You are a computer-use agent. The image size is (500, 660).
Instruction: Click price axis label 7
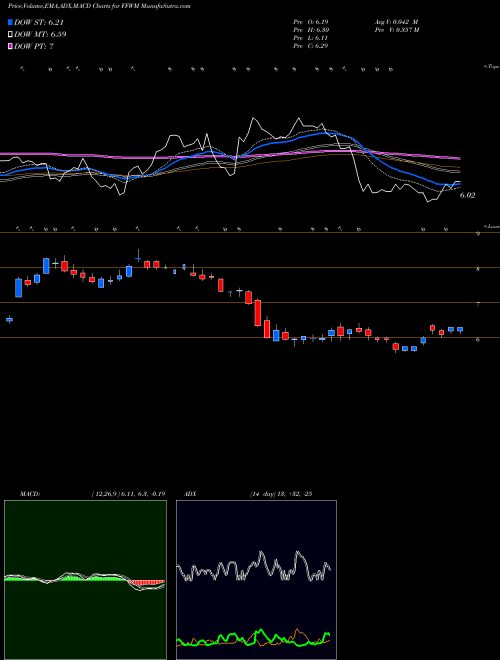(478, 304)
